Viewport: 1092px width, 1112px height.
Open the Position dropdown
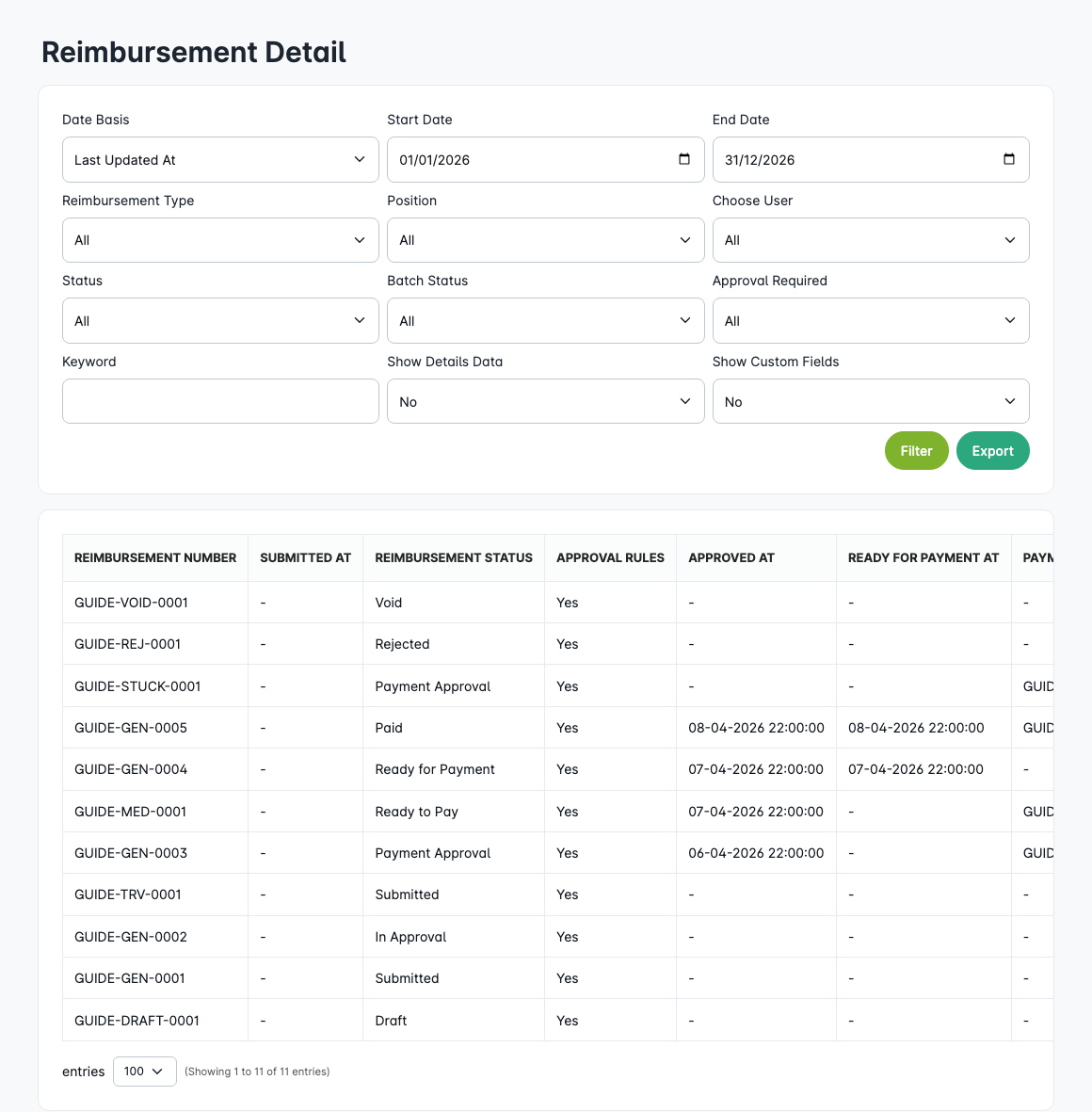545,240
